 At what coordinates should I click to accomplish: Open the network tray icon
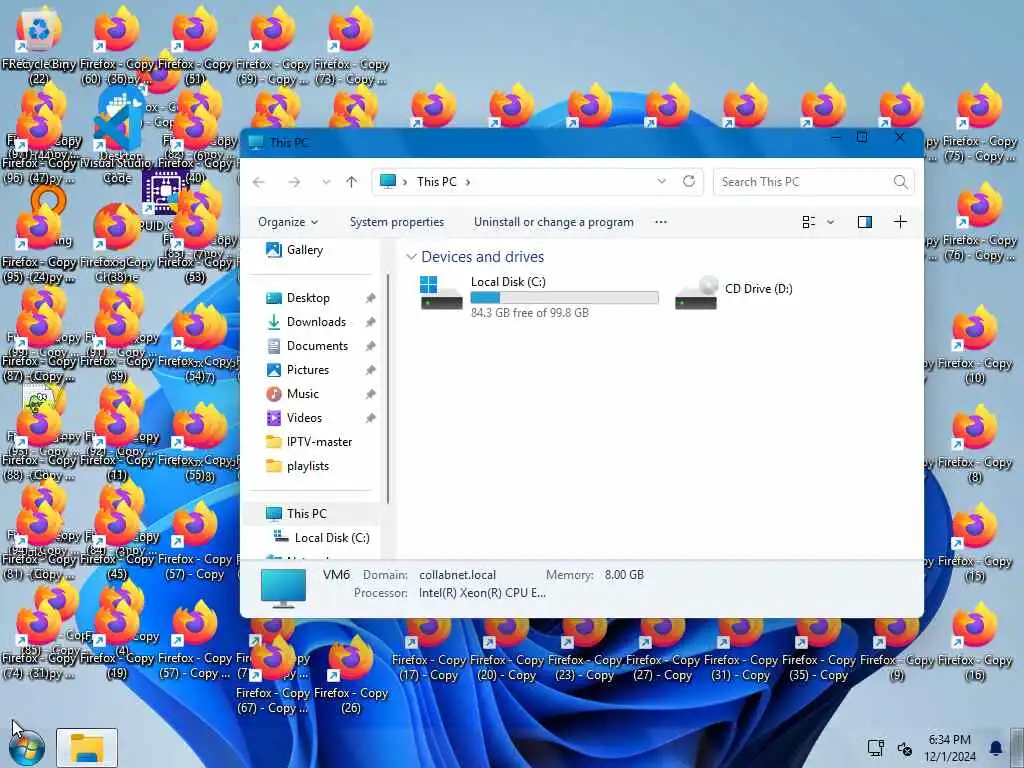click(x=875, y=748)
